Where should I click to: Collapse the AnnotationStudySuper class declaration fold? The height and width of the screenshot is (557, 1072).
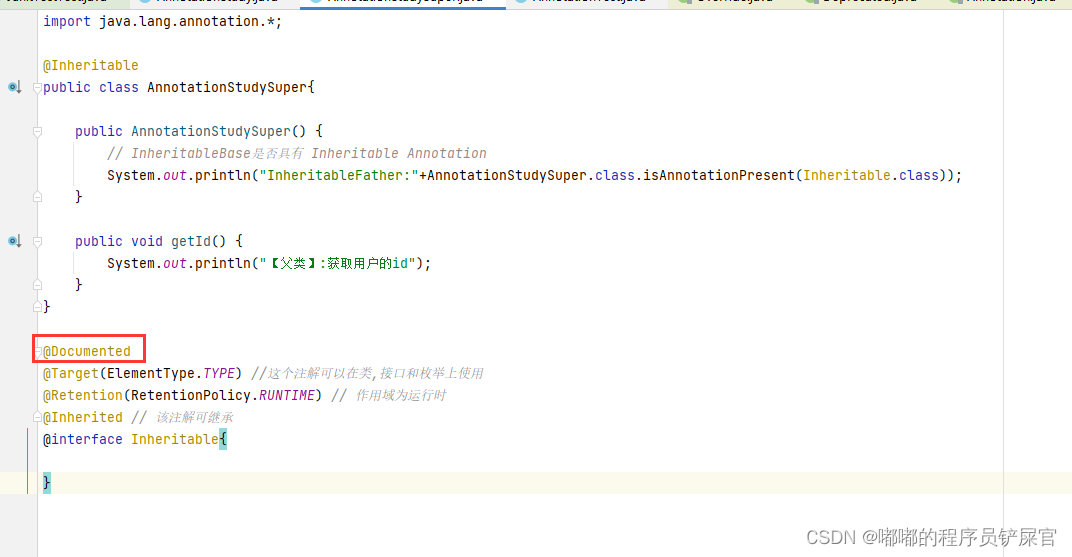pyautogui.click(x=38, y=87)
